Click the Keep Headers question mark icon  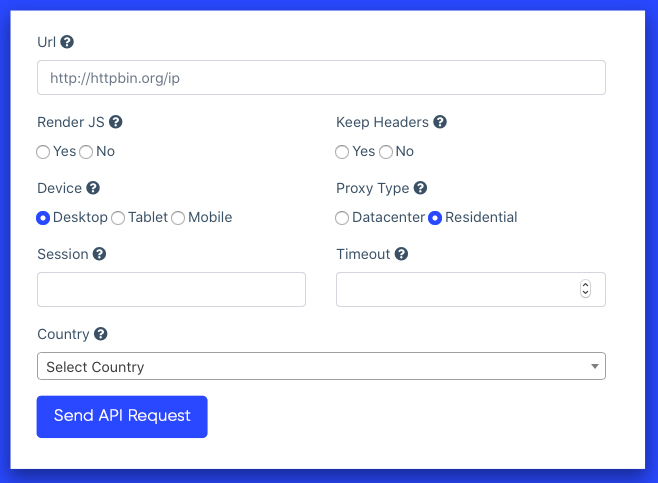(440, 122)
